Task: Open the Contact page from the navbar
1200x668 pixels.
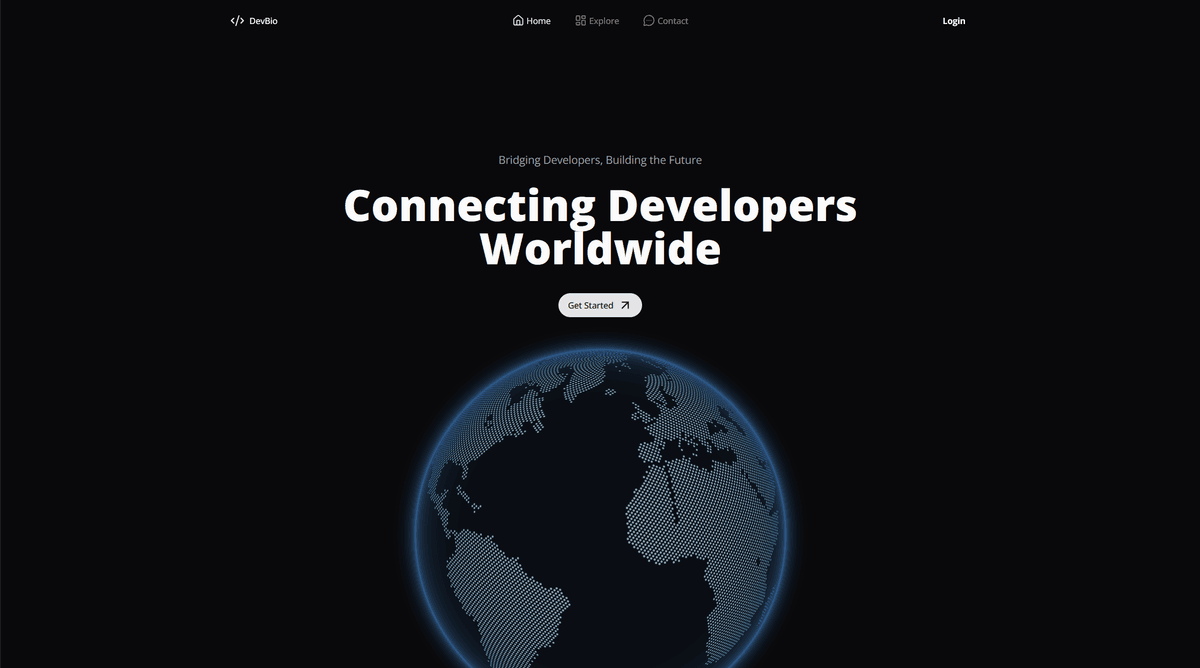Action: coord(671,20)
